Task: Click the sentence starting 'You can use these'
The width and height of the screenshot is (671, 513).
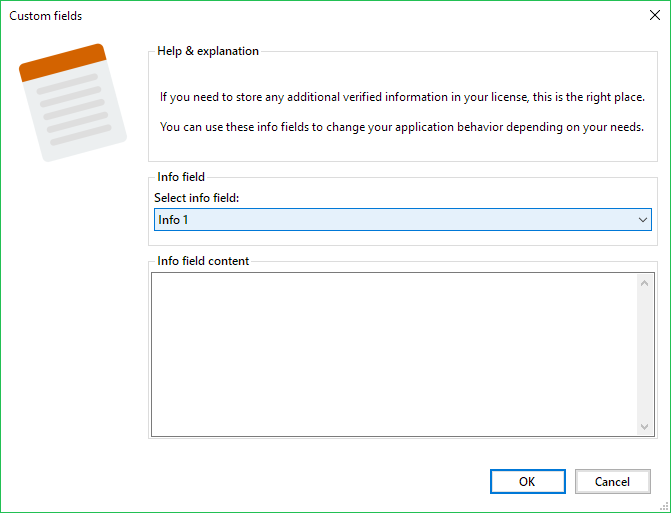Action: [402, 127]
